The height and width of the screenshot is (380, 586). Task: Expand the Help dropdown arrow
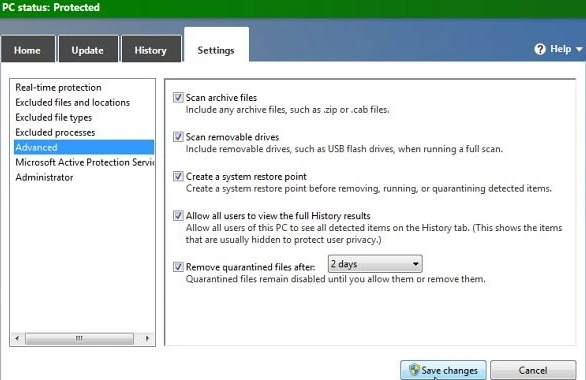(x=579, y=49)
